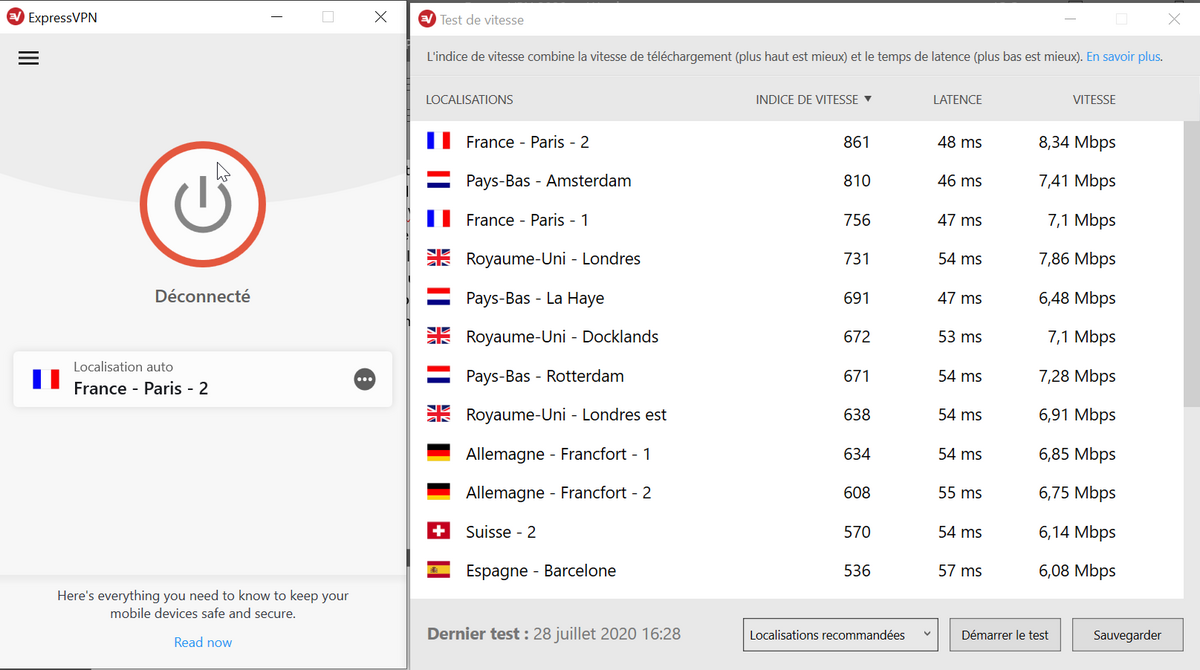Viewport: 1200px width, 670px height.
Task: Click the UK flag beside Docklands
Action: pos(438,337)
